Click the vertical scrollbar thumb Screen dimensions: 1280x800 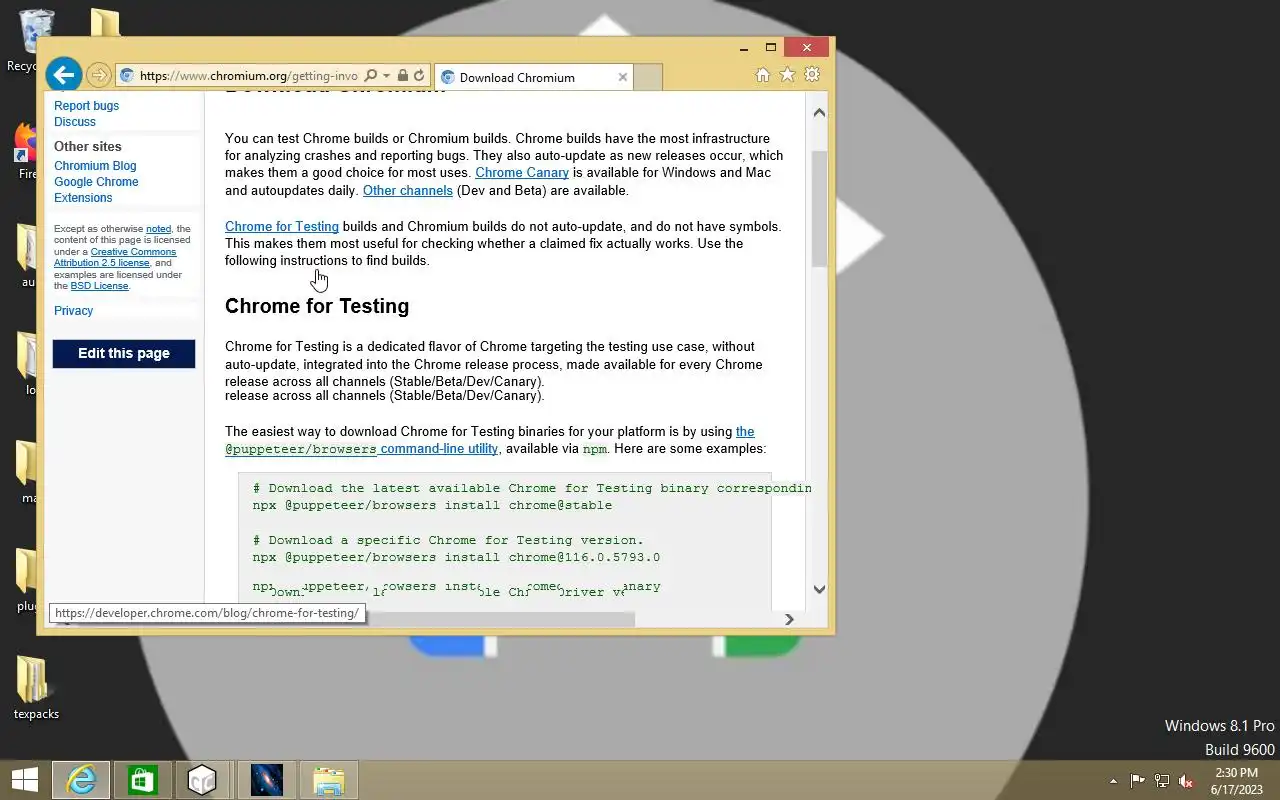tap(819, 209)
